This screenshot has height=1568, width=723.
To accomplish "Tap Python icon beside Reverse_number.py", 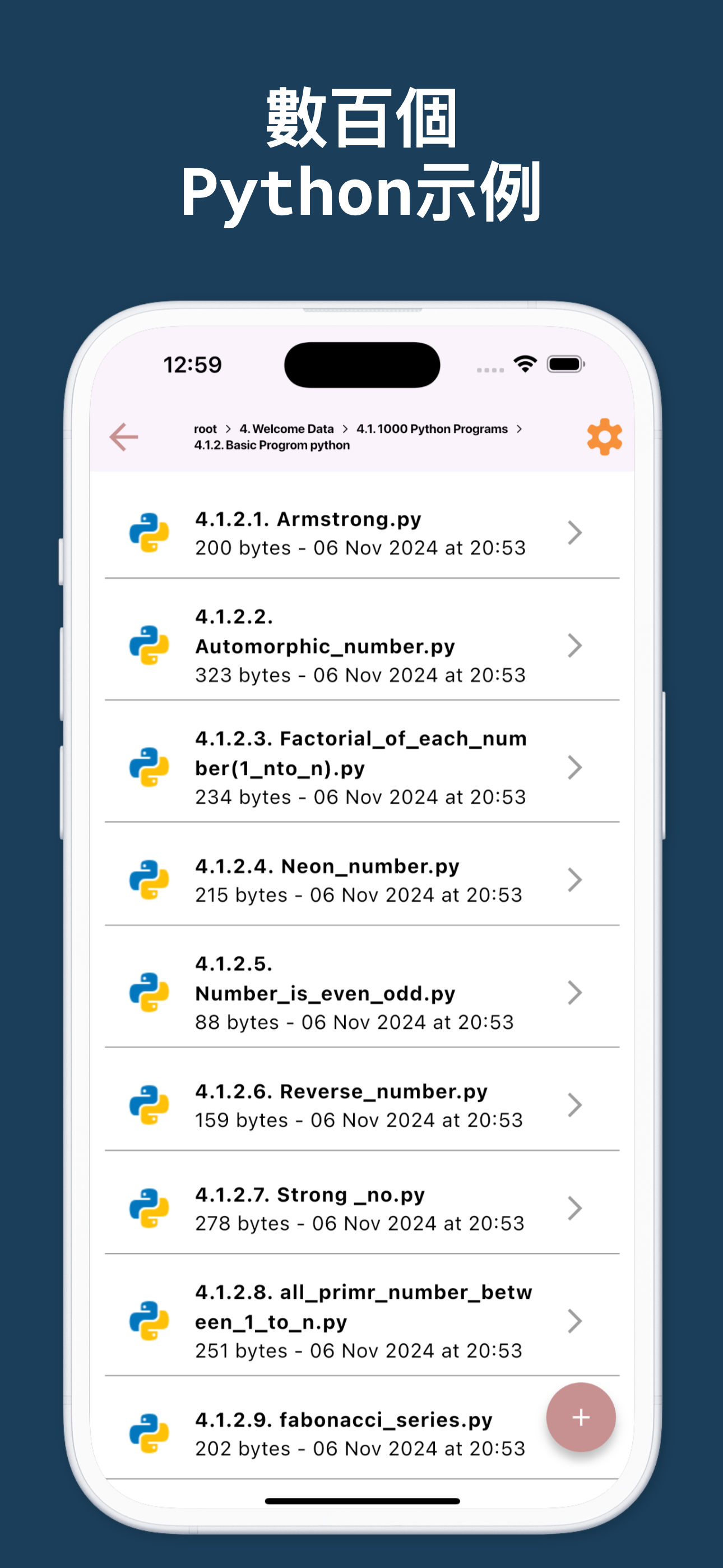I will point(149,1105).
